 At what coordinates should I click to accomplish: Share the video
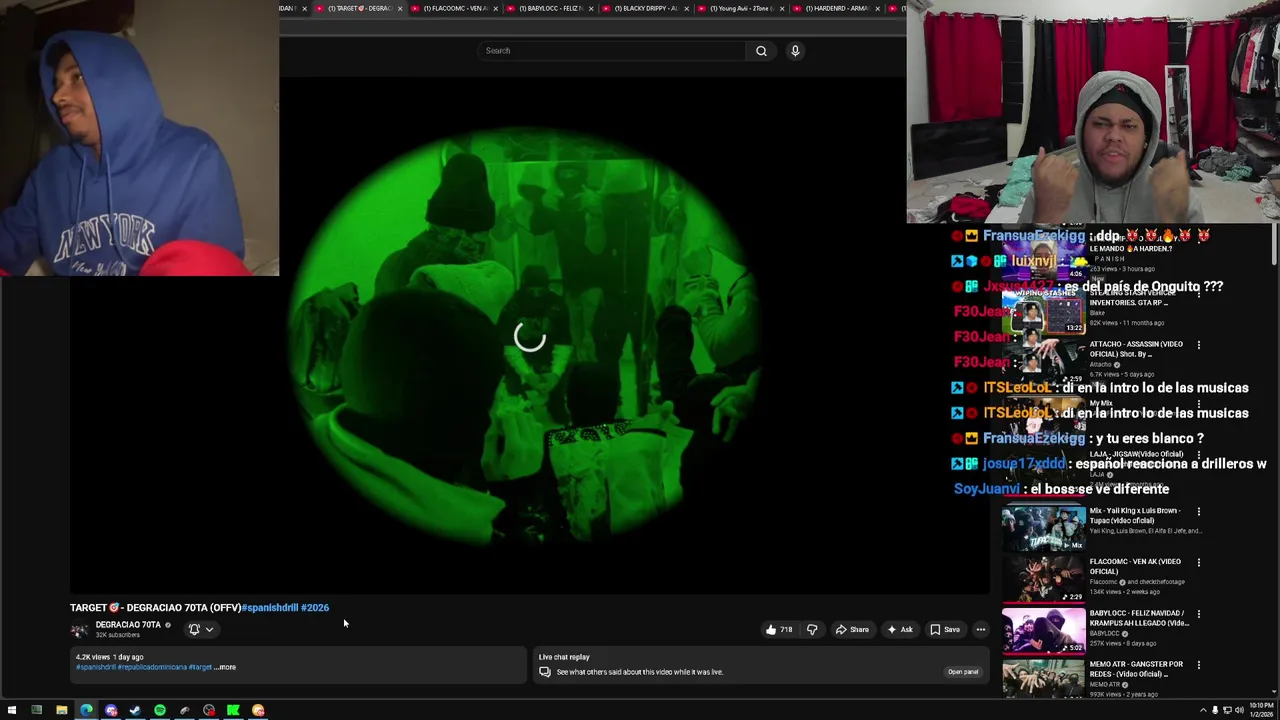852,630
